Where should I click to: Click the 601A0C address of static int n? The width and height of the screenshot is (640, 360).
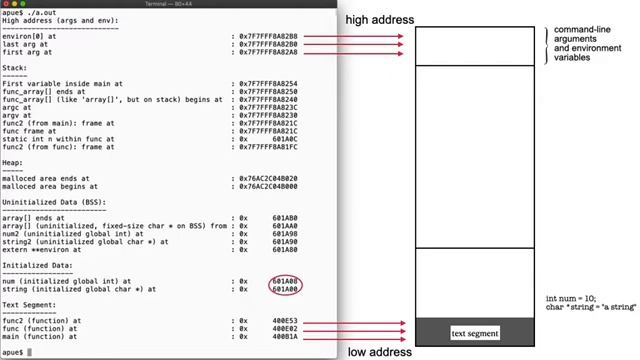(x=285, y=139)
